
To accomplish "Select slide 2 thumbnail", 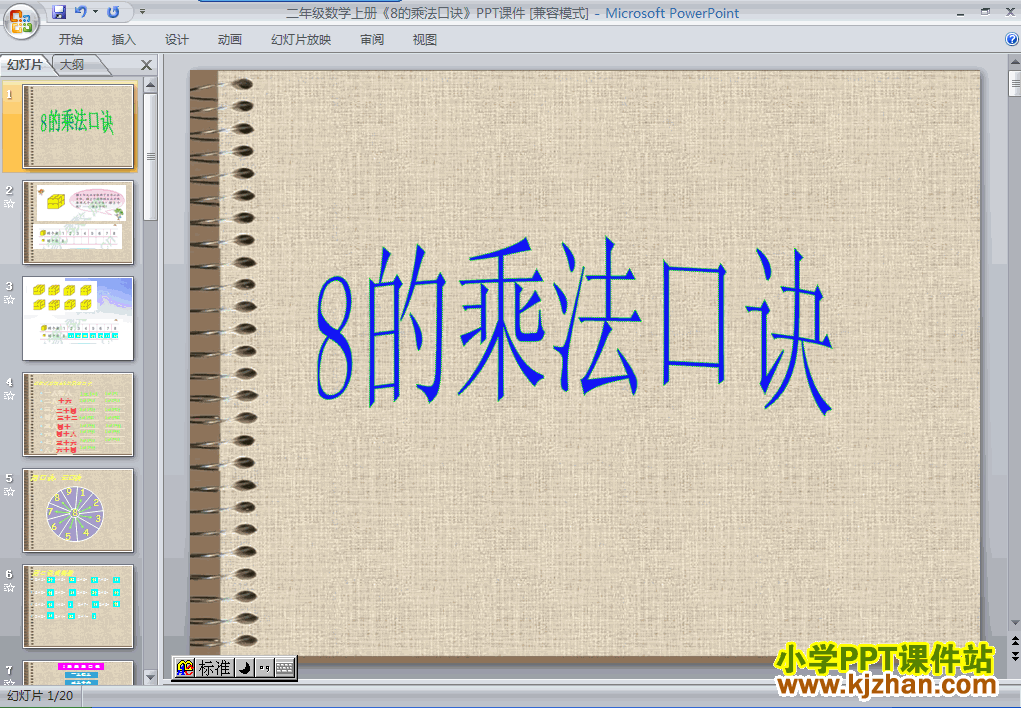I will (x=78, y=222).
